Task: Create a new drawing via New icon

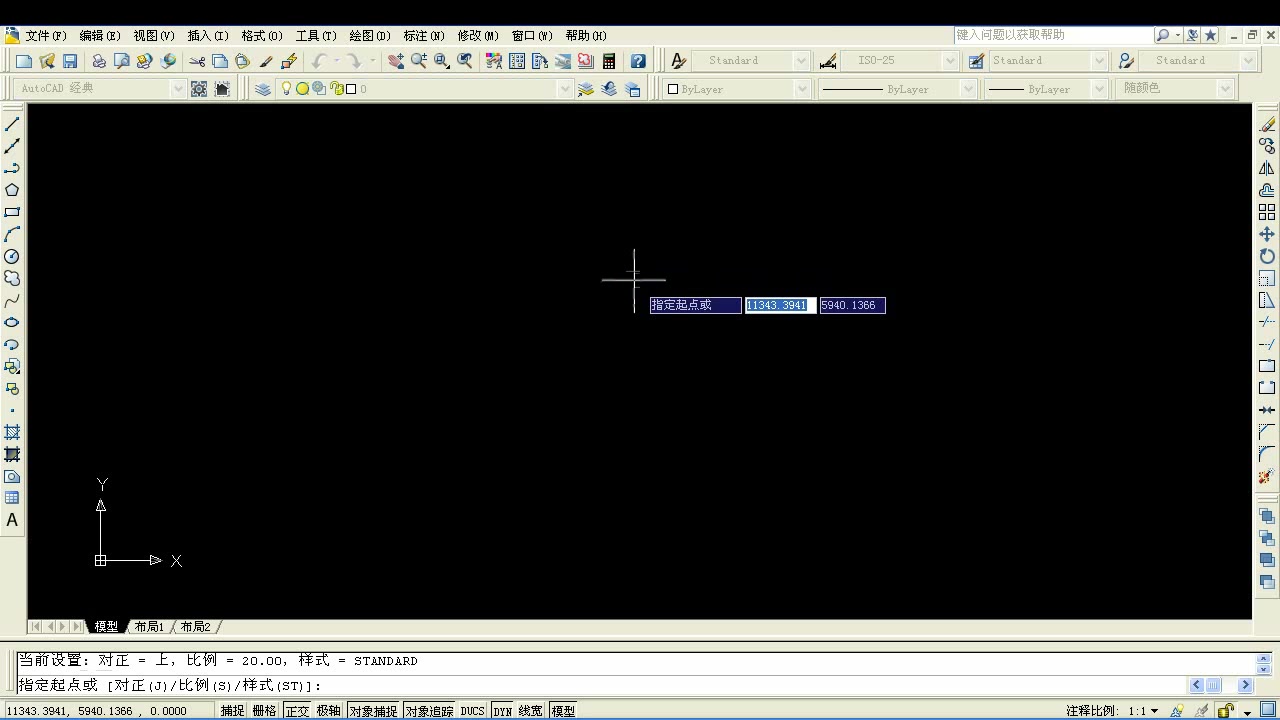Action: pos(24,61)
